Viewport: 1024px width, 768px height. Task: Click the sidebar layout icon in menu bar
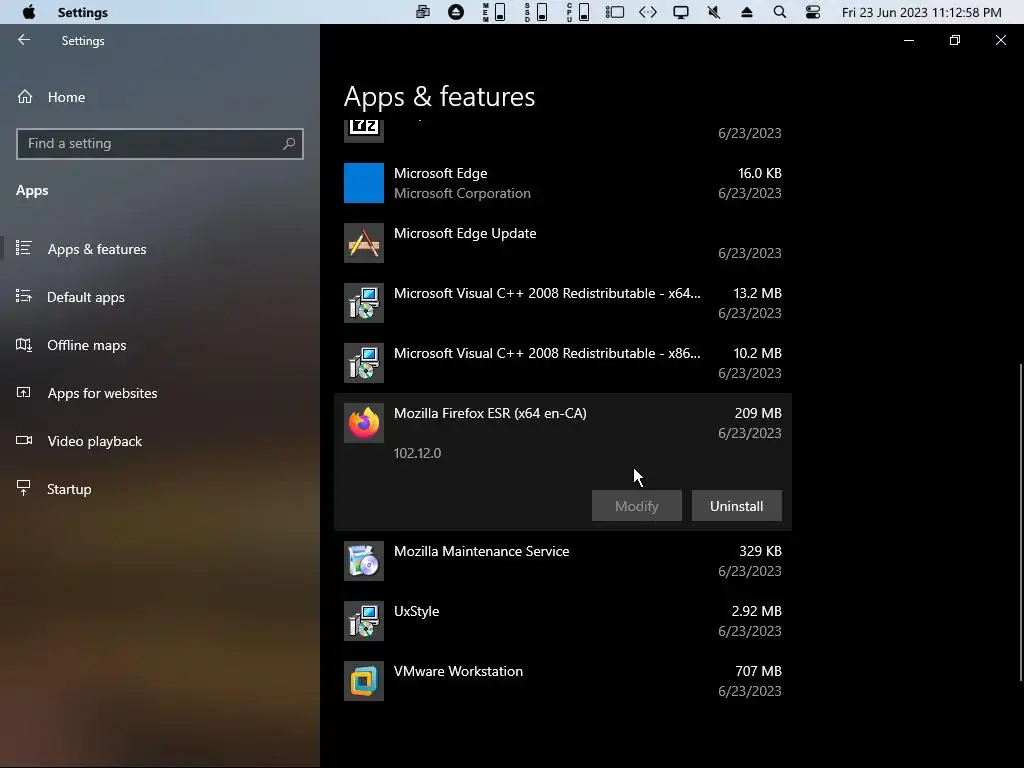coord(615,12)
